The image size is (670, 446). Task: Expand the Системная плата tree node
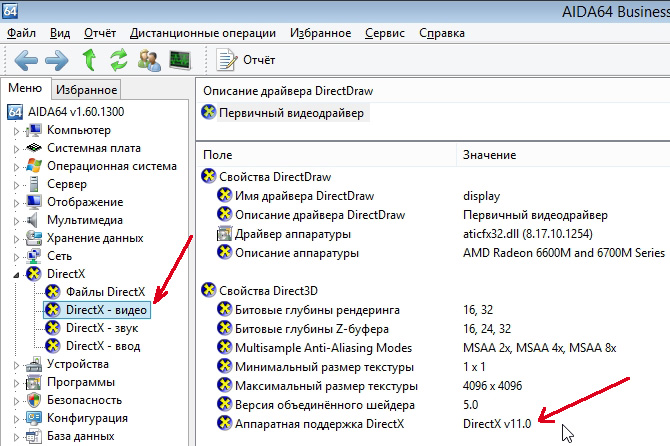[16, 148]
